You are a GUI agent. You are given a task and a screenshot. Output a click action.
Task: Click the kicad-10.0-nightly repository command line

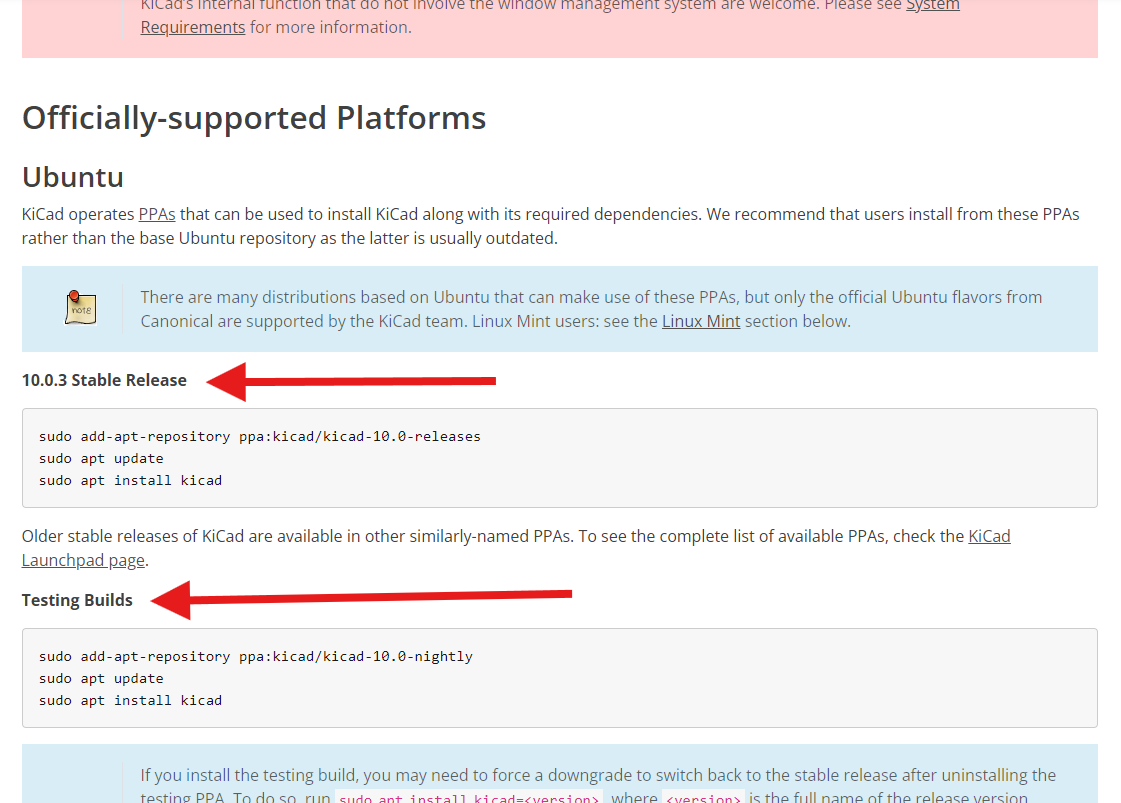[x=255, y=656]
